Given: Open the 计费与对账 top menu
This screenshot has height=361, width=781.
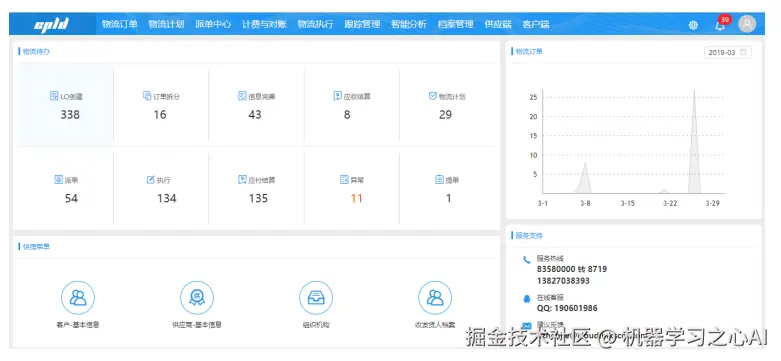Looking at the screenshot, I should click(264, 24).
